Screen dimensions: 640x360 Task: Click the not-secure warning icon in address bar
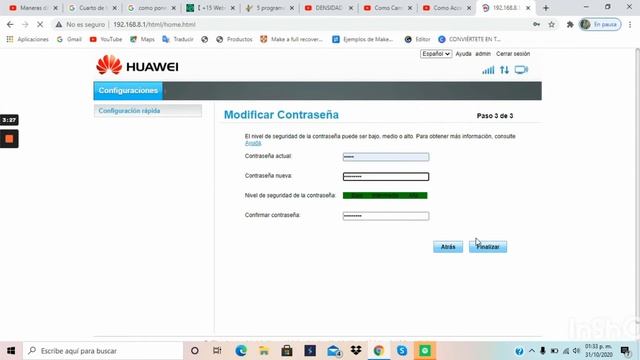59,24
